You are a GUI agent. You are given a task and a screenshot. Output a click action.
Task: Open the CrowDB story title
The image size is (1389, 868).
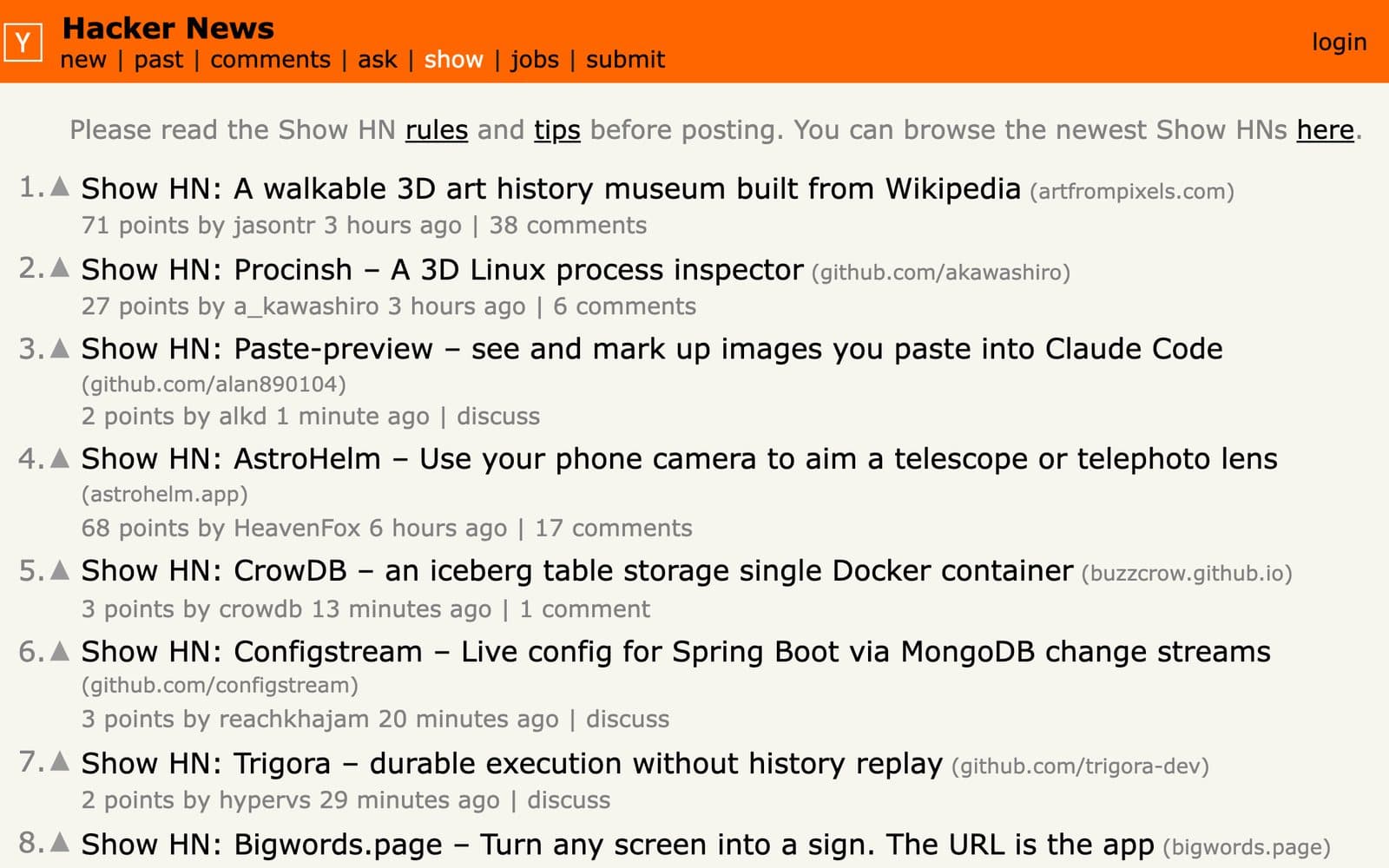click(576, 571)
